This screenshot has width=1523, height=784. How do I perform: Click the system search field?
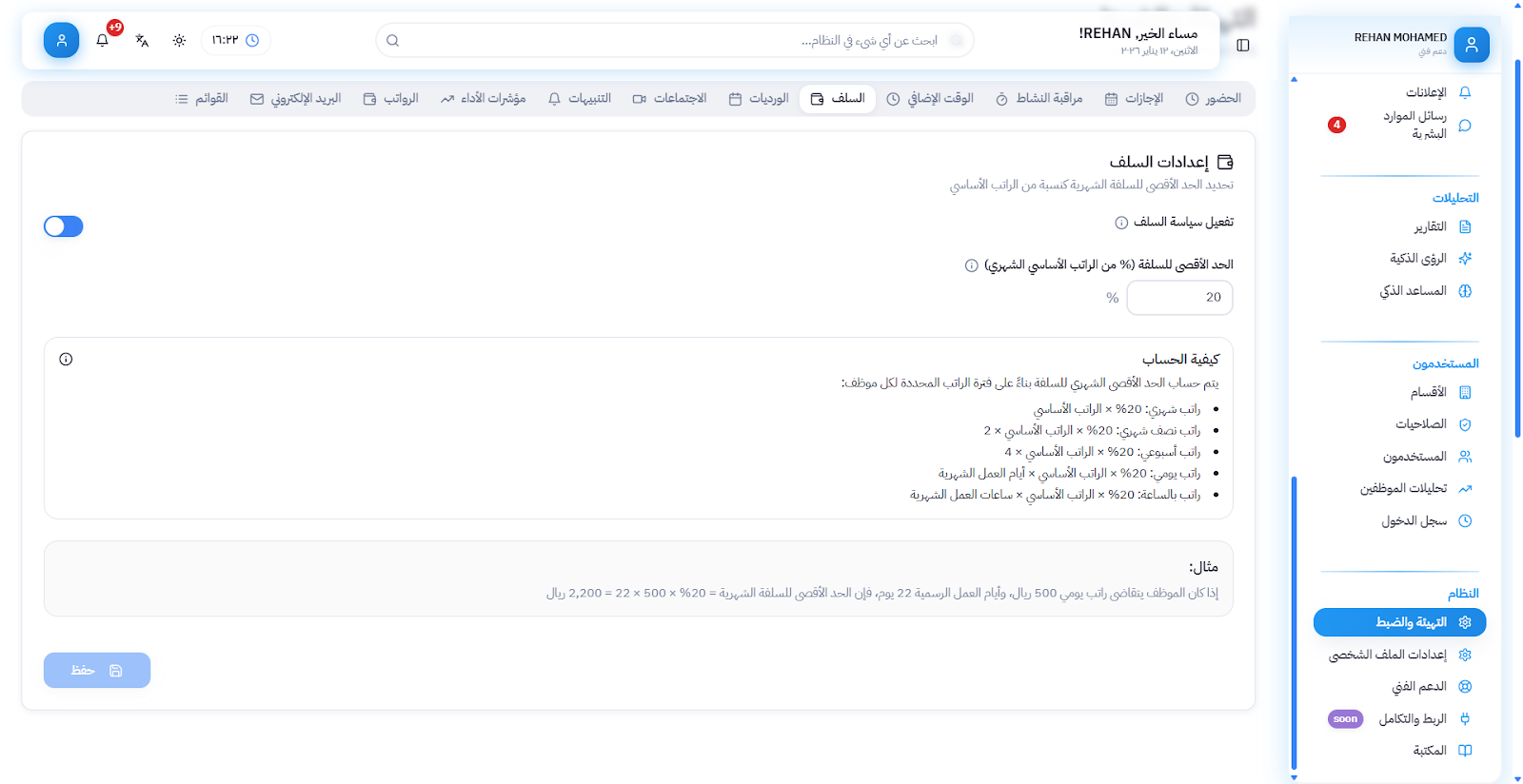click(x=674, y=40)
